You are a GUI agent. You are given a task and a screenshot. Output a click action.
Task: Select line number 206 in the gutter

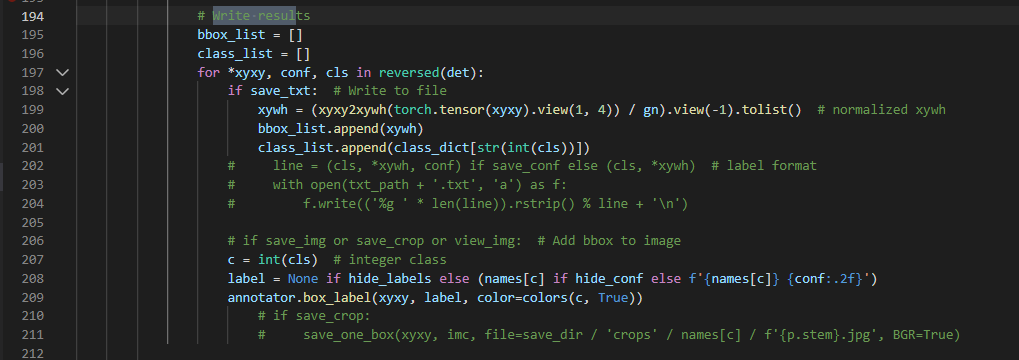click(x=32, y=241)
